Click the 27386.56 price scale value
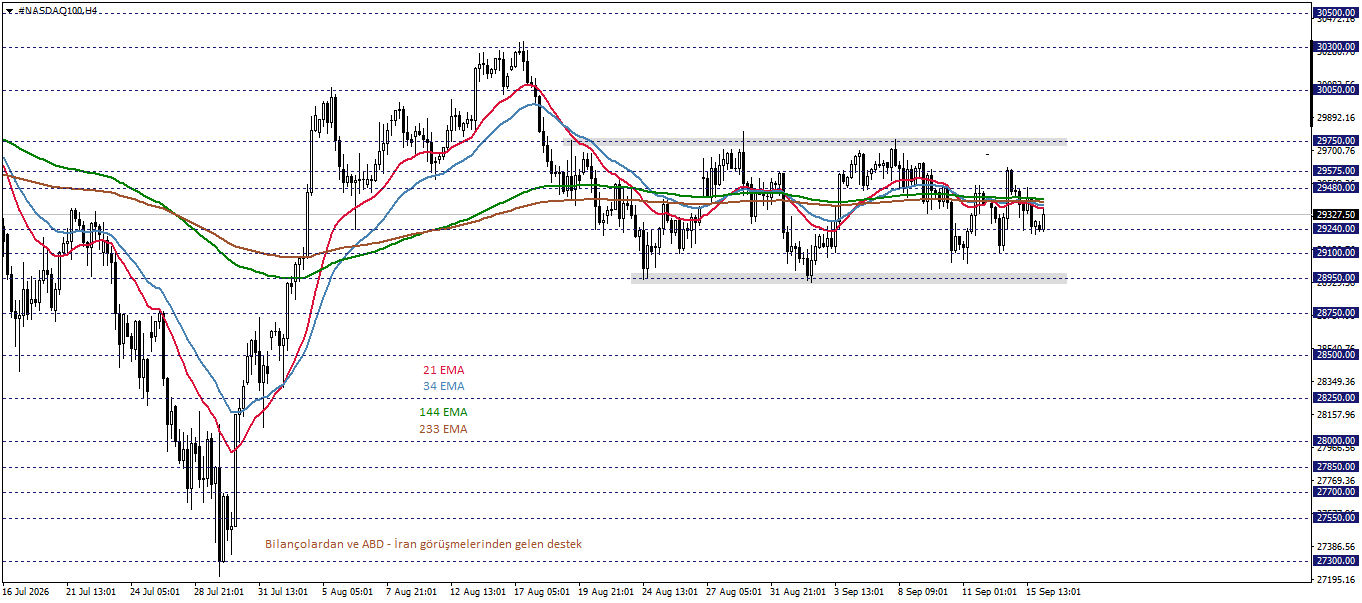 [x=1336, y=547]
